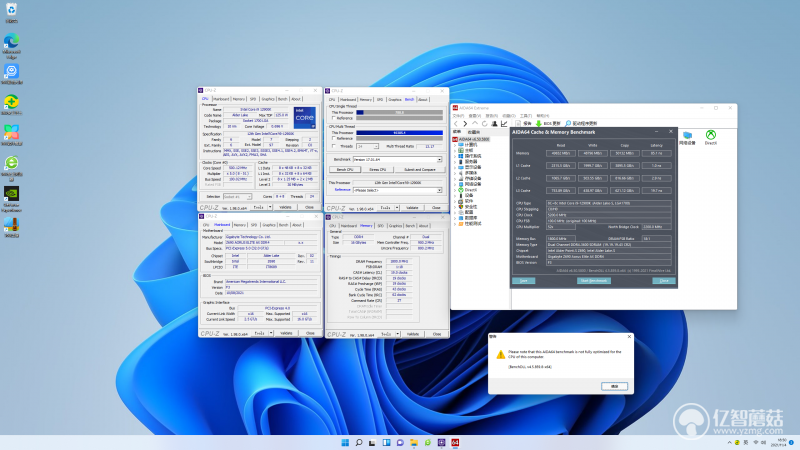Viewport: 800px width, 450px height.
Task: Open the DirectX Xbox icon in AIDA64 right pane
Action: (x=711, y=137)
